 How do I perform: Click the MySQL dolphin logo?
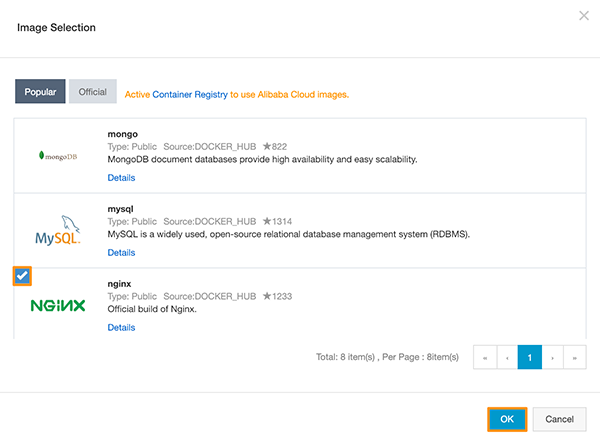point(57,232)
